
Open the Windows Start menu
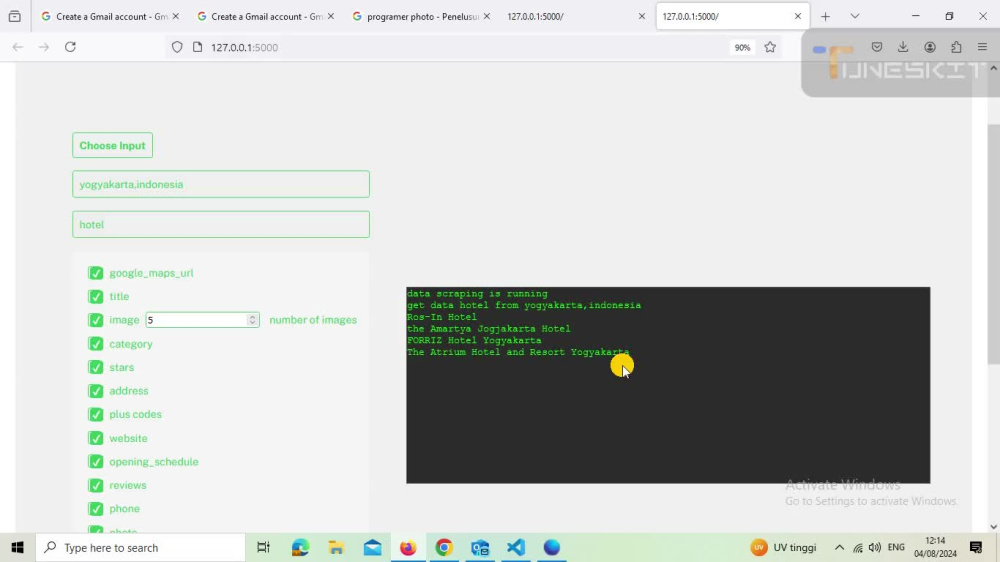[17, 547]
